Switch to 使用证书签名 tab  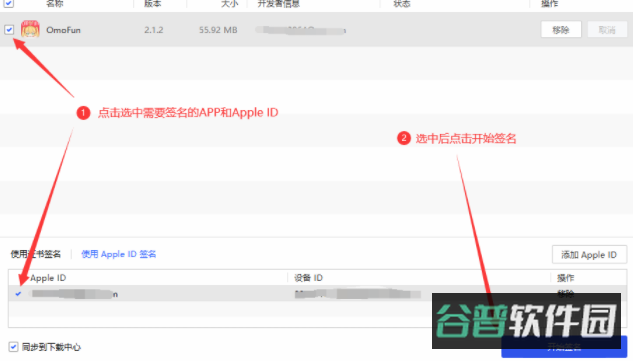tap(36, 254)
